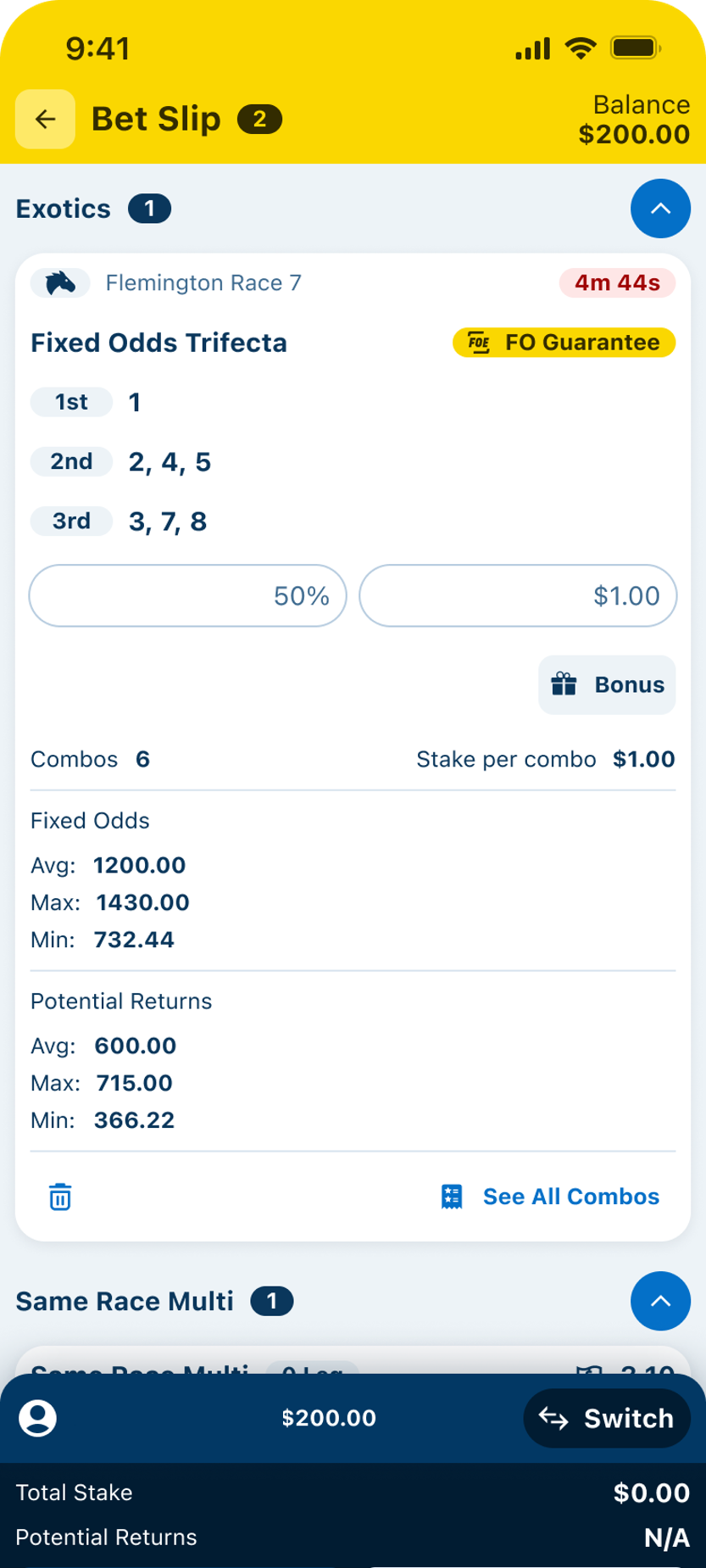Tap the back arrow button
The height and width of the screenshot is (1568, 706).
click(45, 120)
